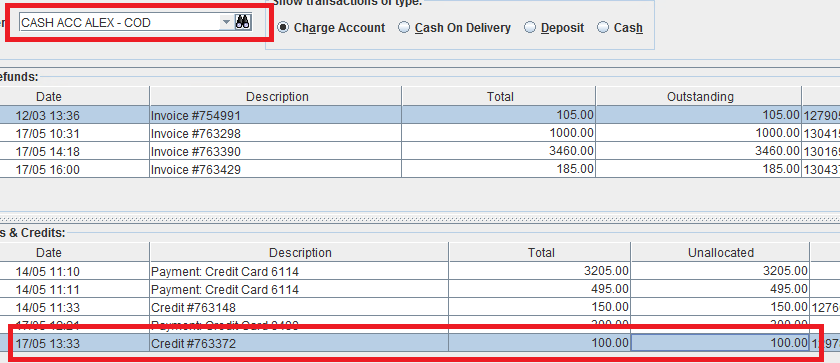Viewport: 840px width, 363px height.
Task: Select Credit #763372 row
Action: pos(420,343)
